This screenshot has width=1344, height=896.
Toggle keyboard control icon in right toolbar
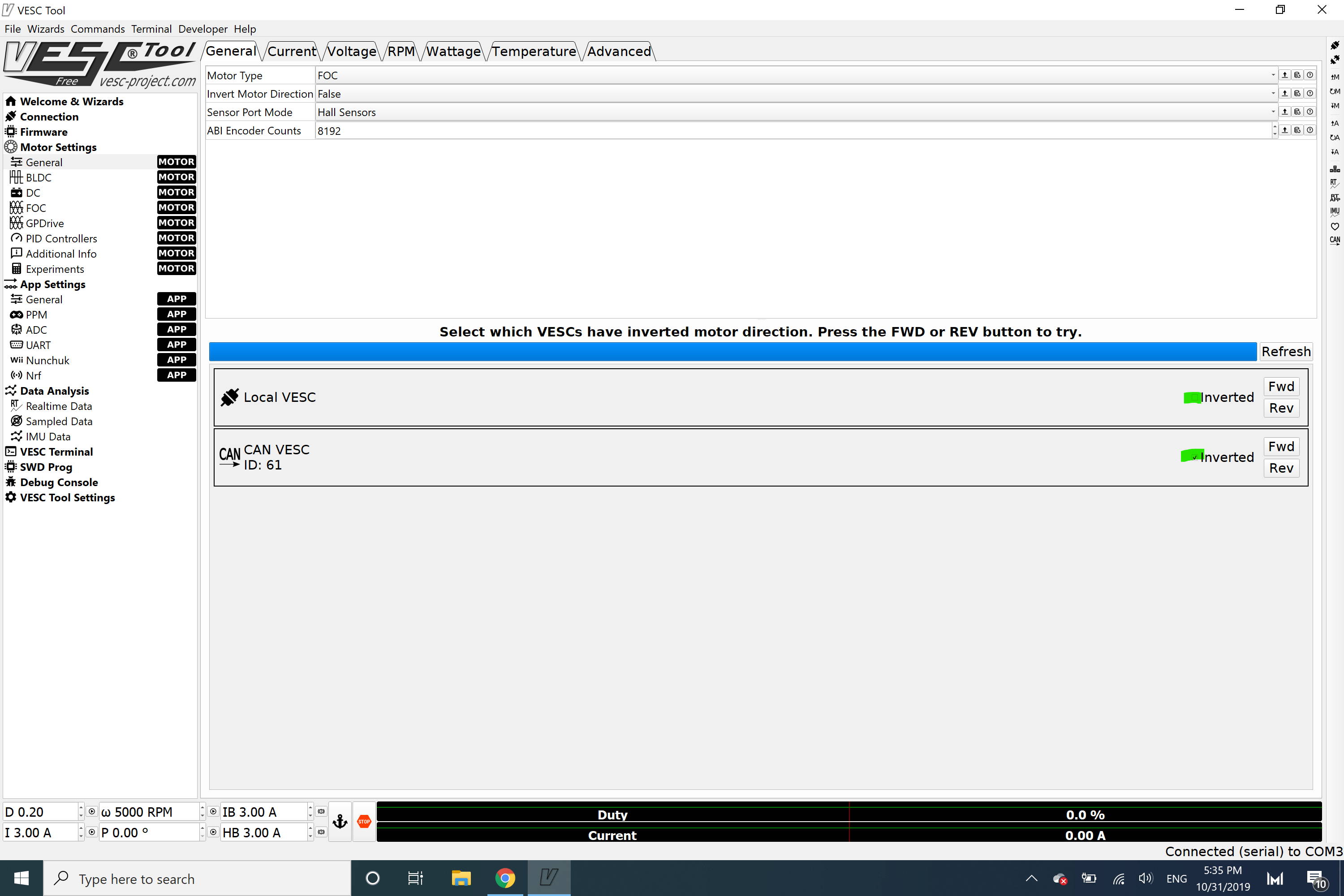(x=1334, y=169)
